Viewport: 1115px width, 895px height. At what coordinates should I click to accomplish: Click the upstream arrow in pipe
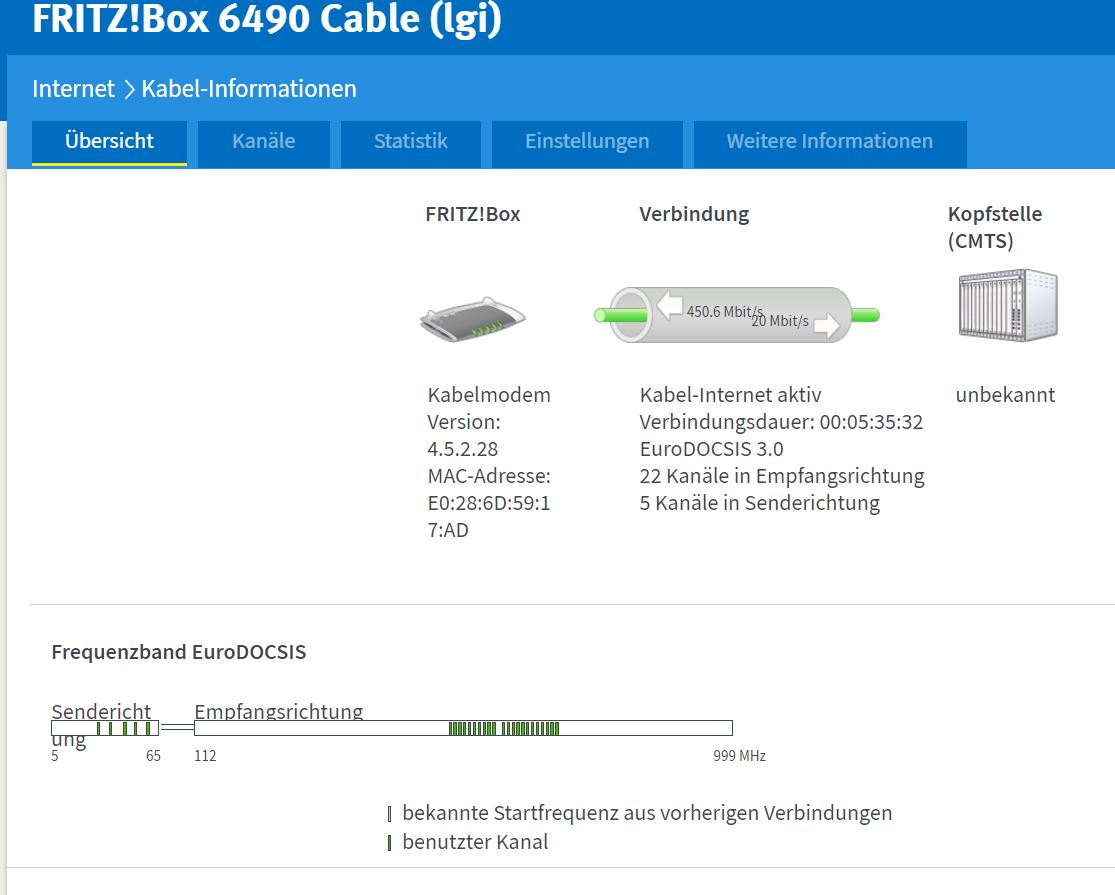tap(826, 325)
